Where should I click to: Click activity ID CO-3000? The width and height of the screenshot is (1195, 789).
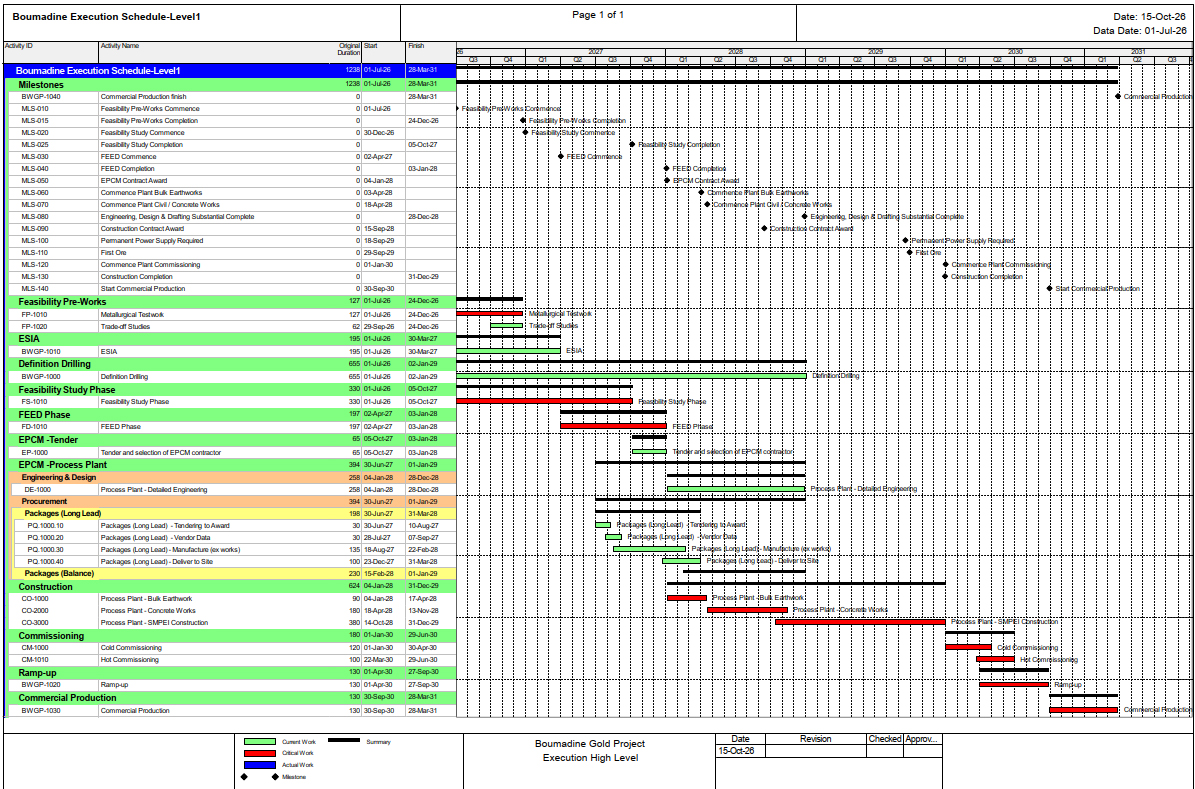pyautogui.click(x=35, y=623)
